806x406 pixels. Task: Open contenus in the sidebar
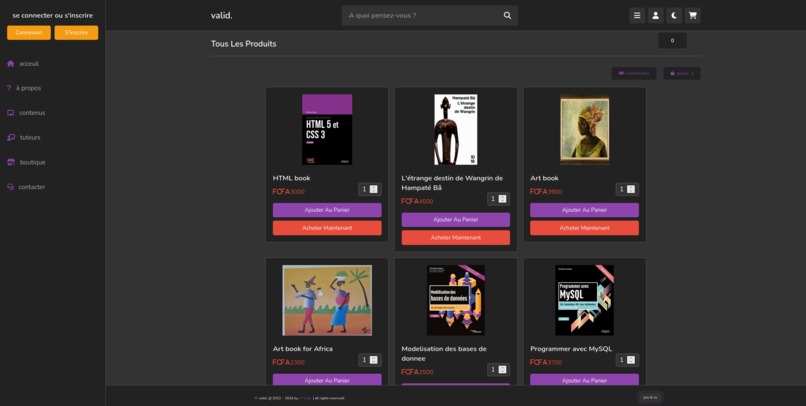tap(32, 113)
